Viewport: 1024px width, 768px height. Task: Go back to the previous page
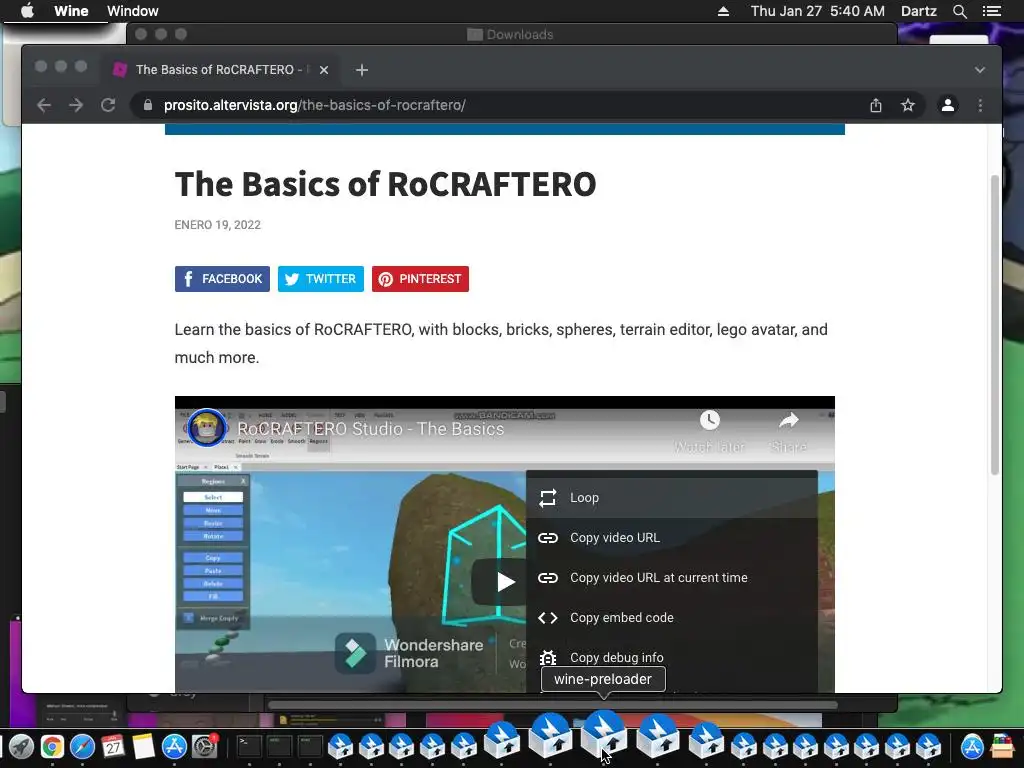[x=44, y=105]
